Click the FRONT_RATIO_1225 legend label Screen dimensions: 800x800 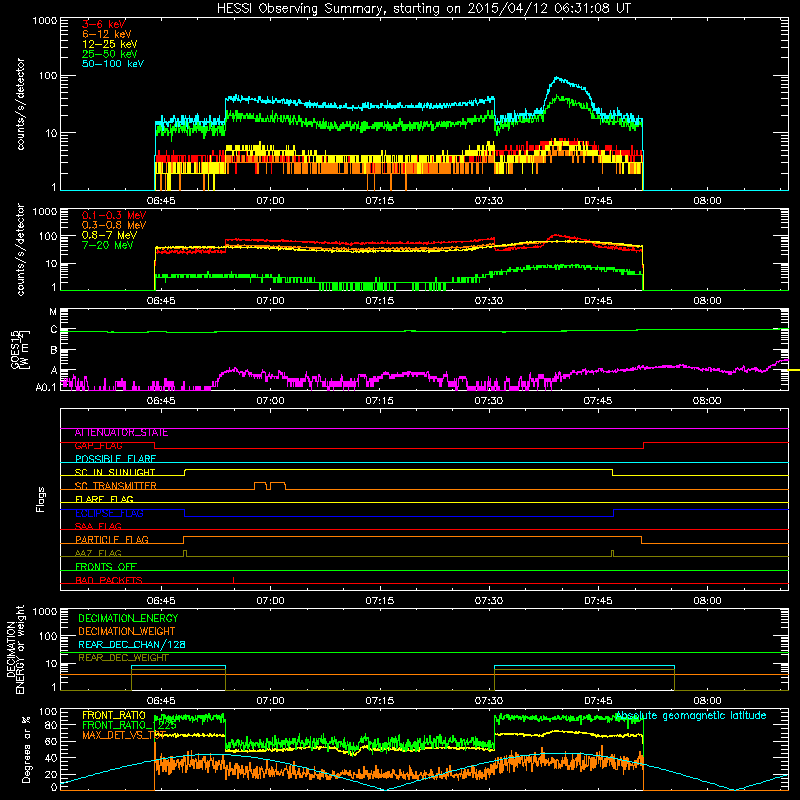129,725
